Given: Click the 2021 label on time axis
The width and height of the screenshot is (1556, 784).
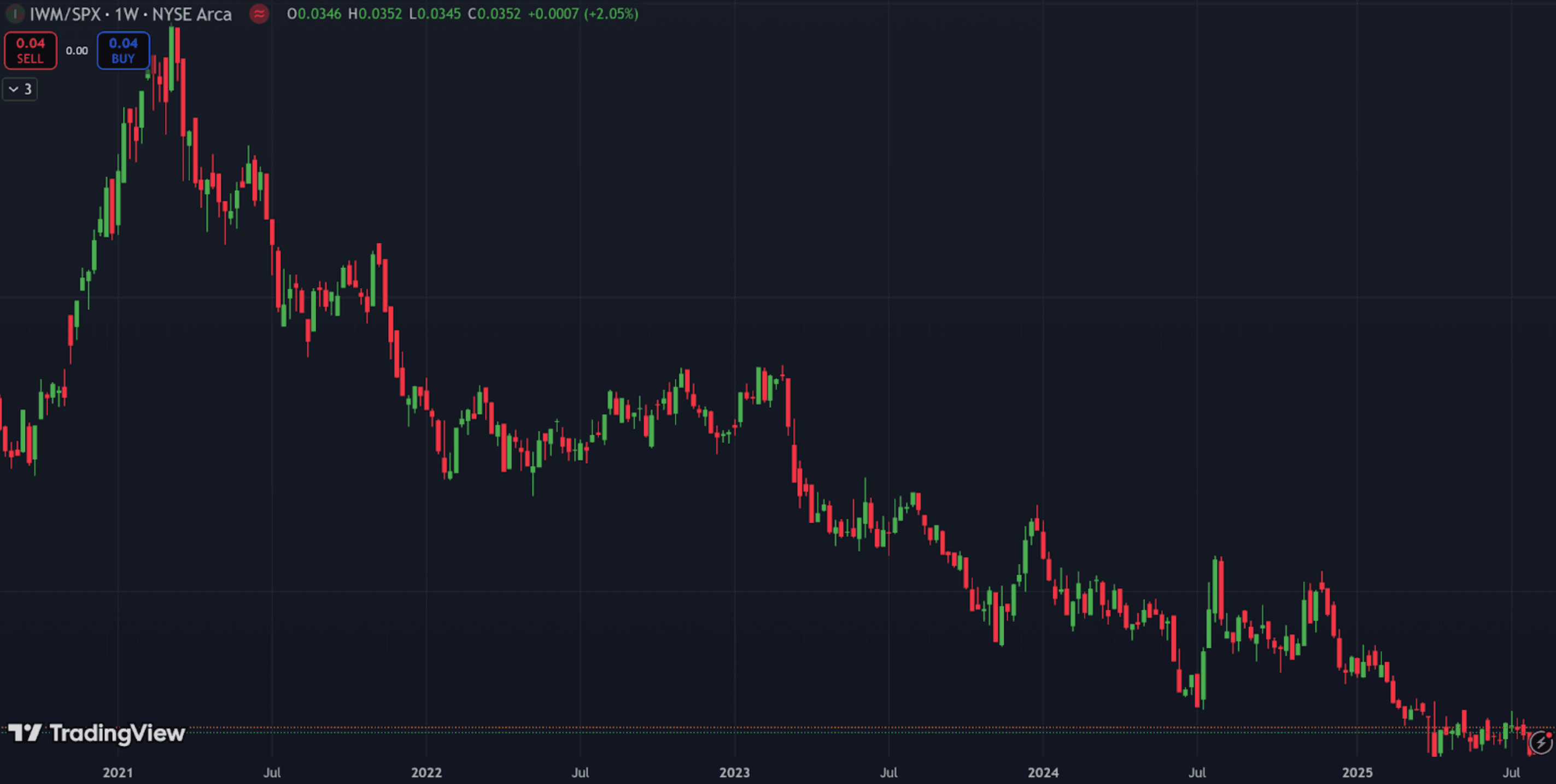Looking at the screenshot, I should point(118,772).
